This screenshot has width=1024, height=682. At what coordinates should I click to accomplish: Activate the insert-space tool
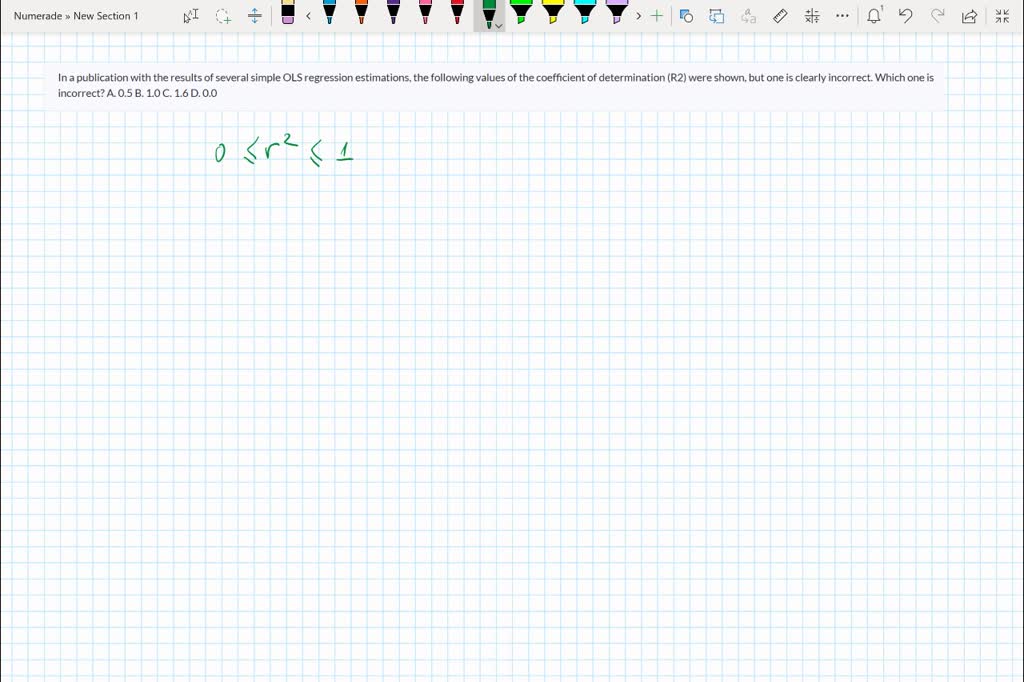coord(255,15)
